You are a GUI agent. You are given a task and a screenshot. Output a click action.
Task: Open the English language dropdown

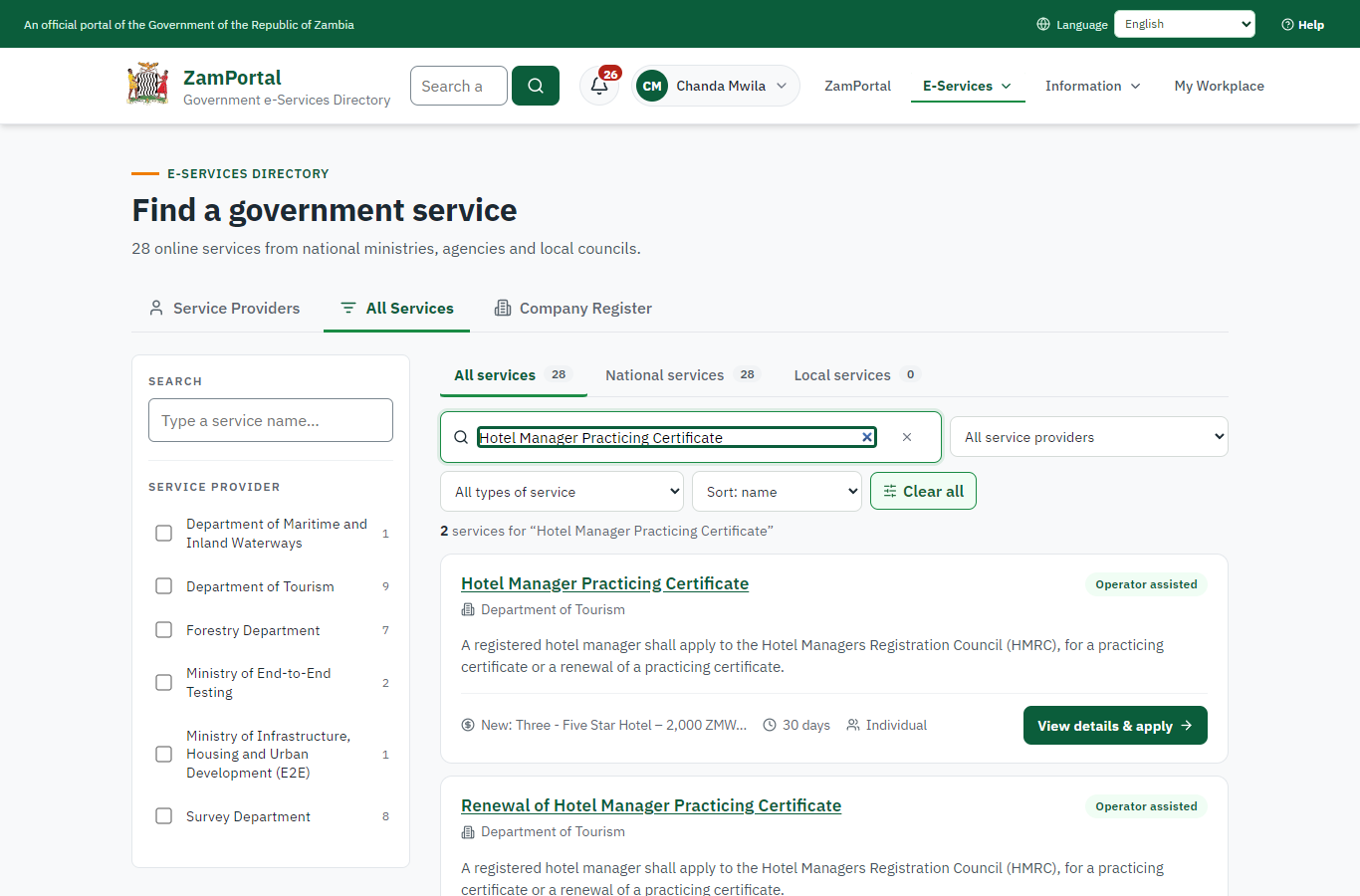[1185, 24]
